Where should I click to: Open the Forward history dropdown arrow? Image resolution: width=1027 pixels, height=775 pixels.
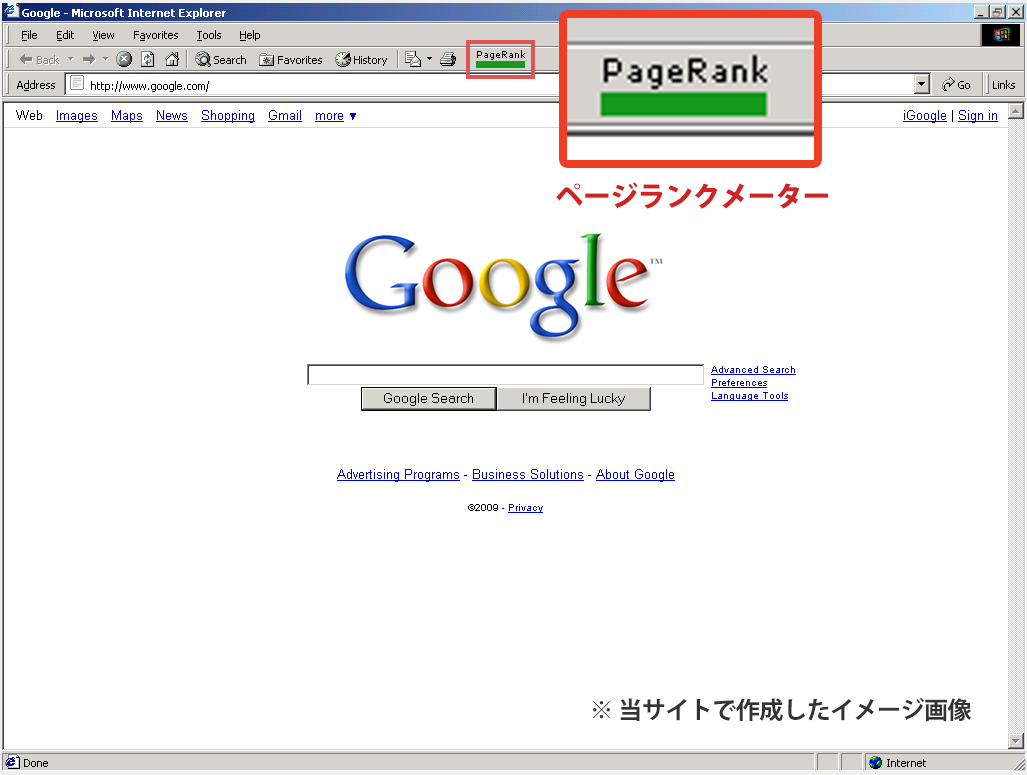click(x=105, y=60)
